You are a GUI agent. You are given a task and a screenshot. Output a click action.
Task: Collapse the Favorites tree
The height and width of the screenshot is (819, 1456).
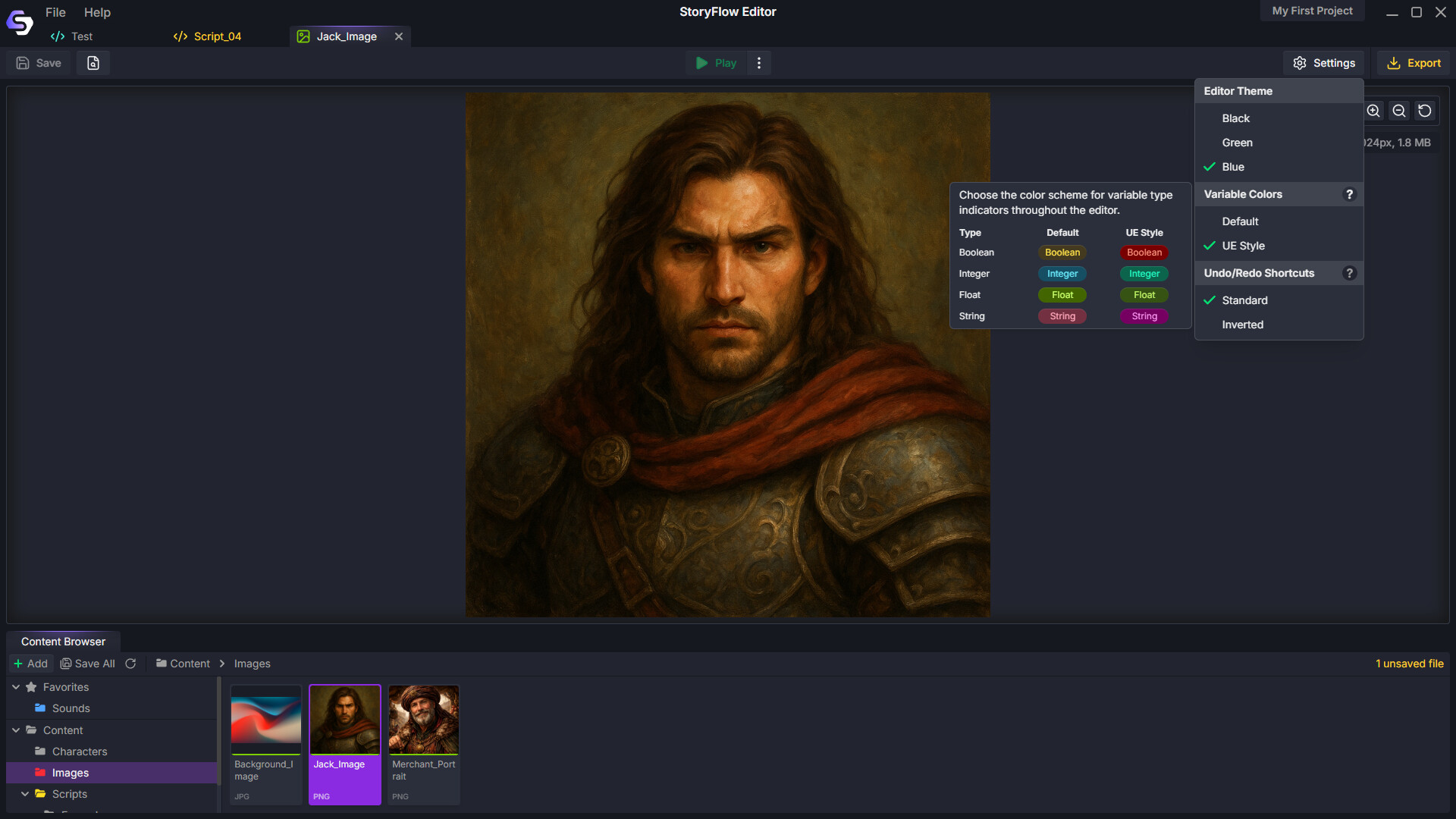click(x=16, y=687)
